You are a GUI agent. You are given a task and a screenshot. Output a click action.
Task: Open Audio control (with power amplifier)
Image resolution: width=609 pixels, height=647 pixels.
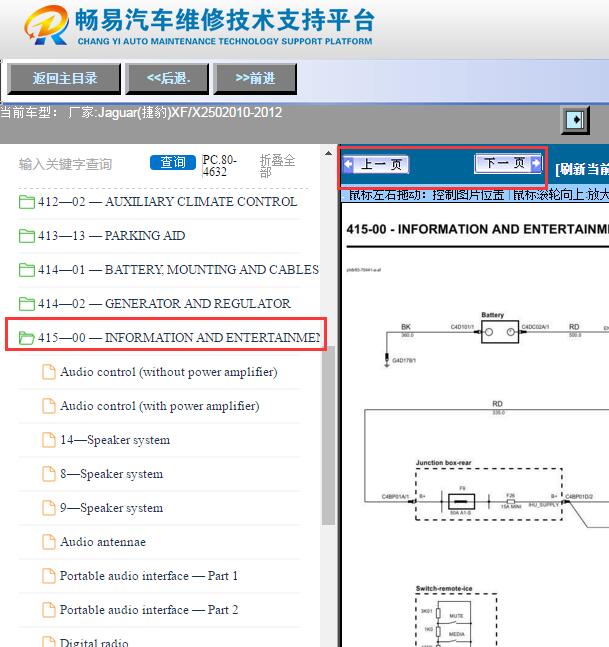pyautogui.click(x=160, y=406)
